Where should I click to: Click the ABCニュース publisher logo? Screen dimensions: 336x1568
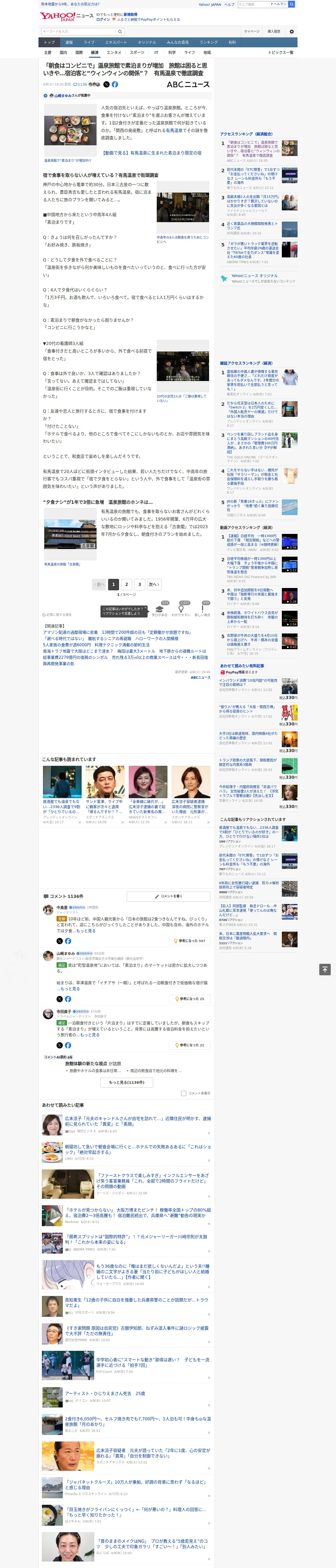(x=188, y=85)
